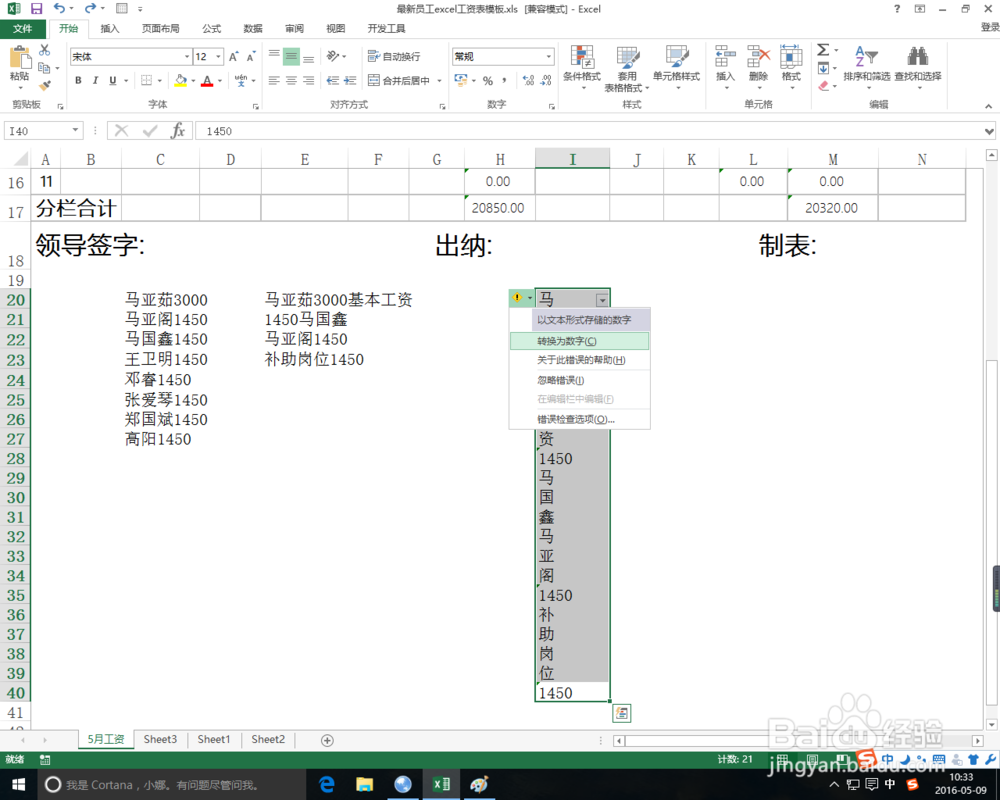Open the 文件 file tab
Screen dimensions: 1000x800
pyautogui.click(x=22, y=29)
